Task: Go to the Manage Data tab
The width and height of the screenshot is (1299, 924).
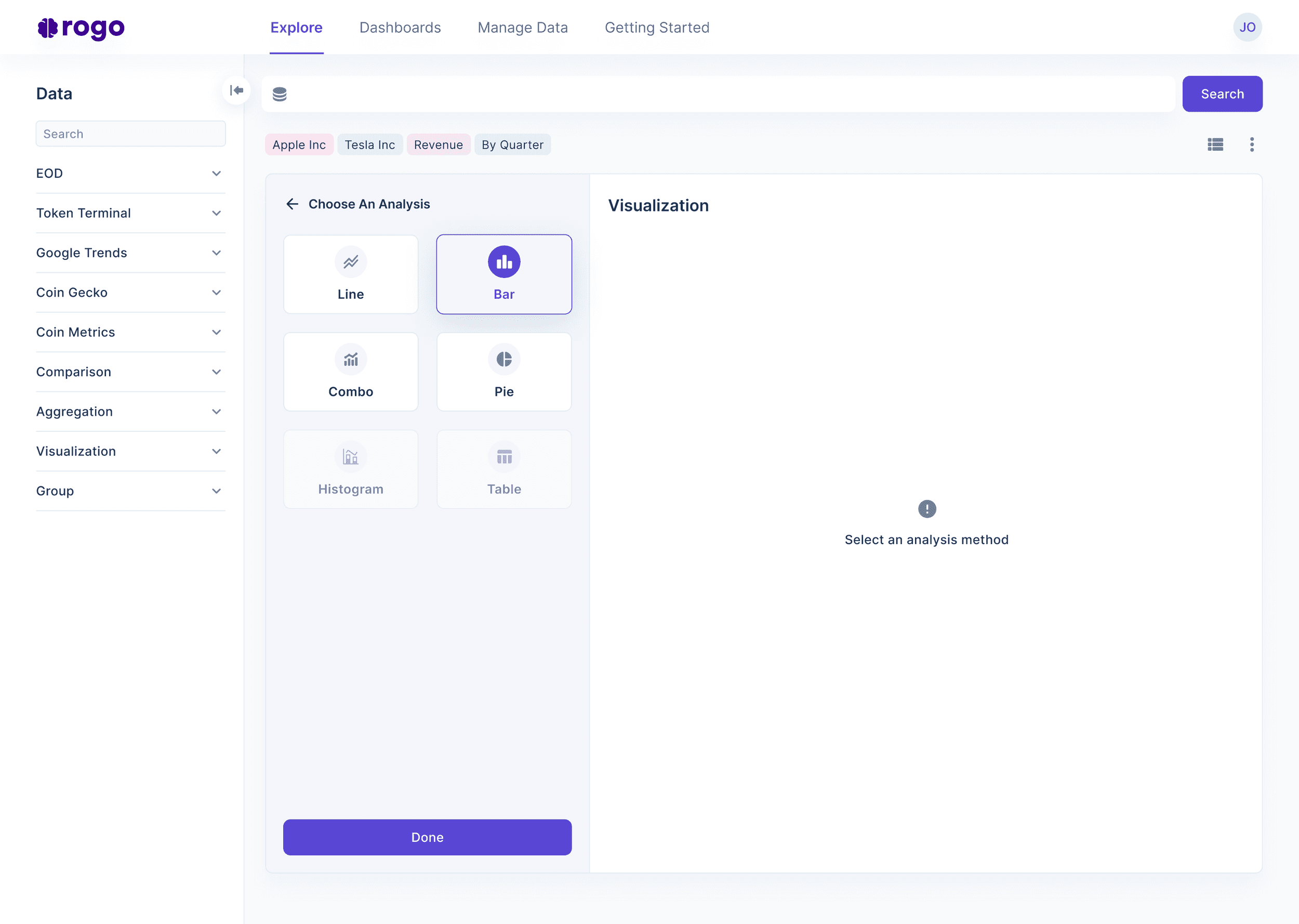Action: pos(522,28)
